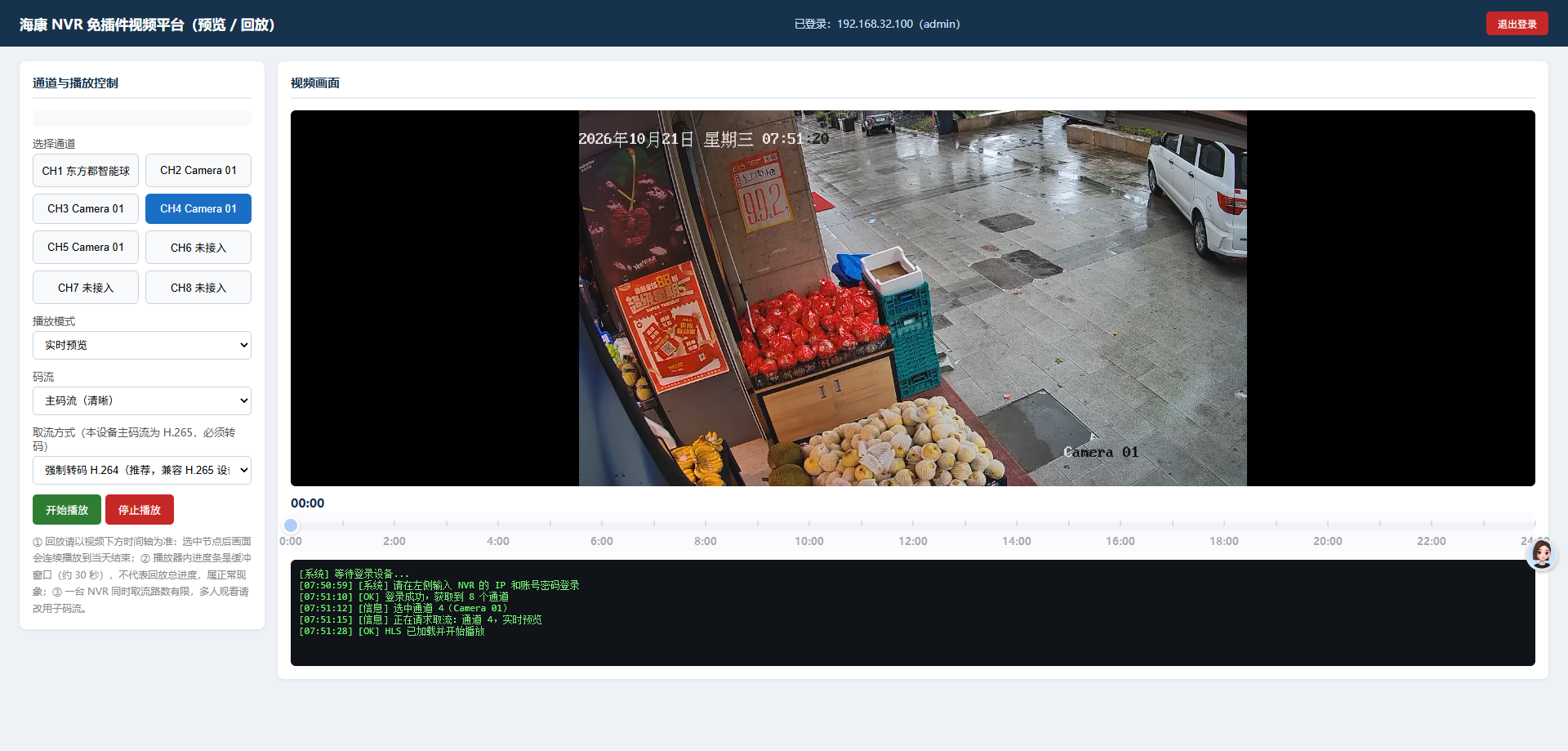The width and height of the screenshot is (1568, 751).
Task: Click the system log console area
Action: (913, 613)
